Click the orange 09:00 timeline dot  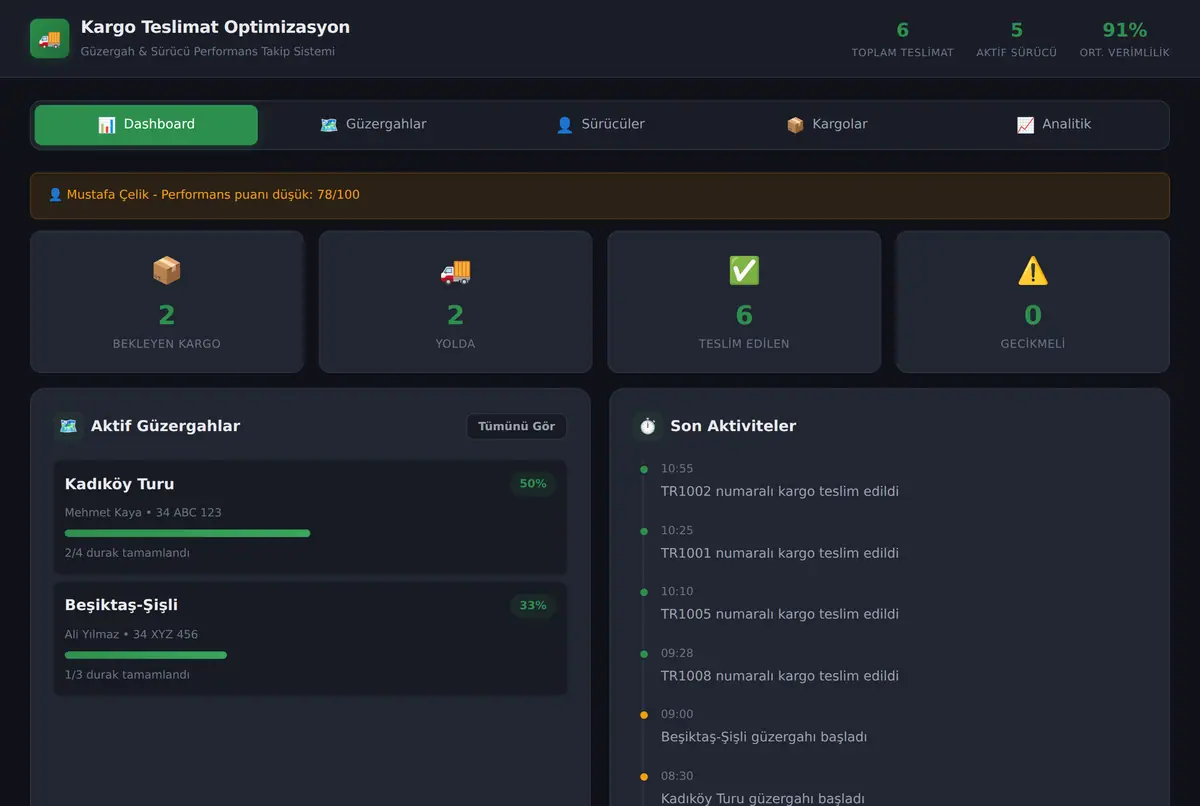[x=643, y=715]
